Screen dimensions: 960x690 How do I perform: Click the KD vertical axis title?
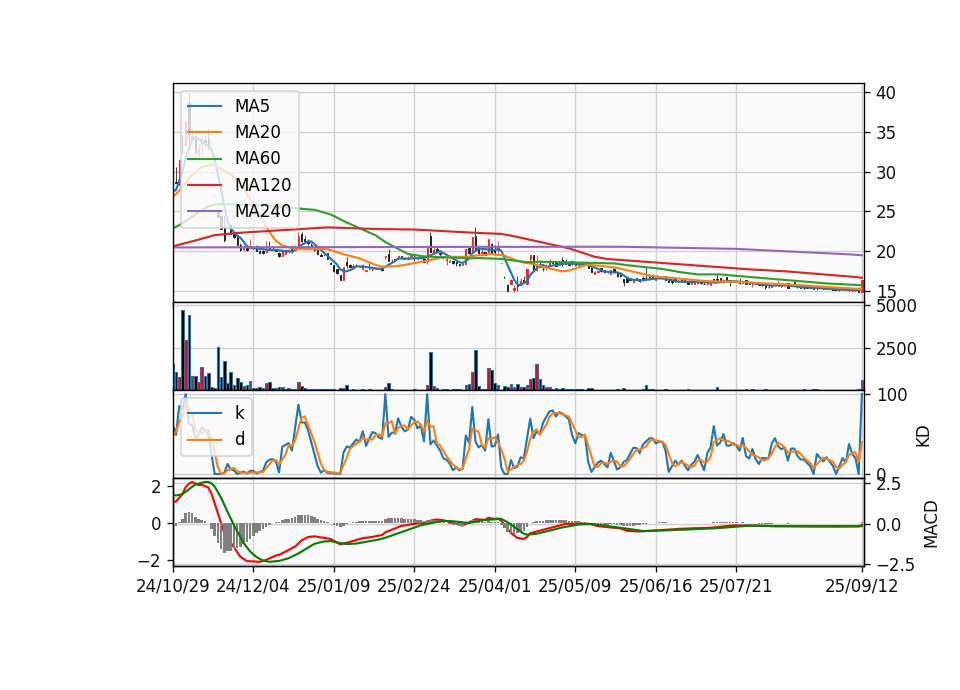923,436
